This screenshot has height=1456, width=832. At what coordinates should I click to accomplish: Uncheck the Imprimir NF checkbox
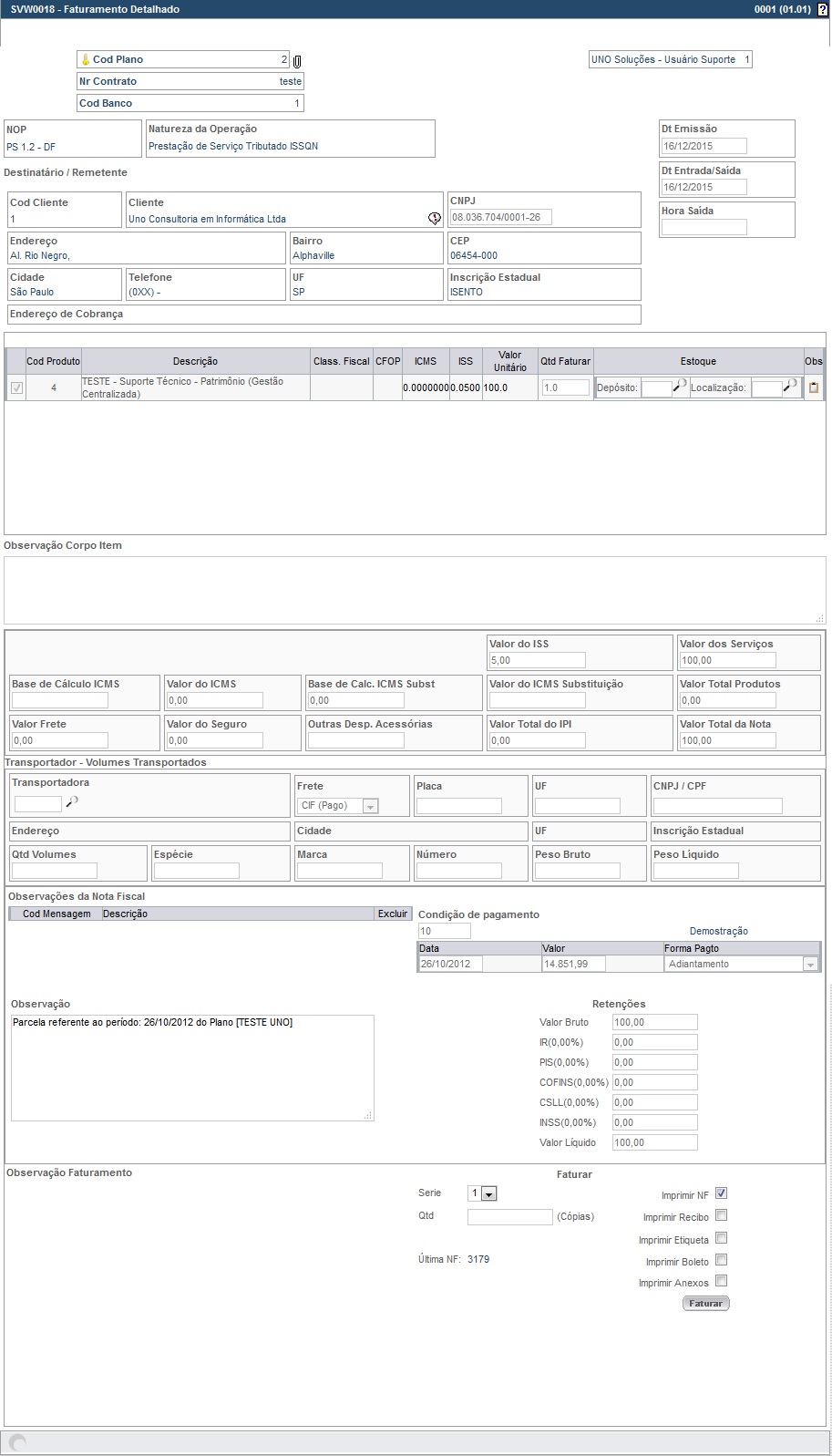click(x=721, y=1193)
